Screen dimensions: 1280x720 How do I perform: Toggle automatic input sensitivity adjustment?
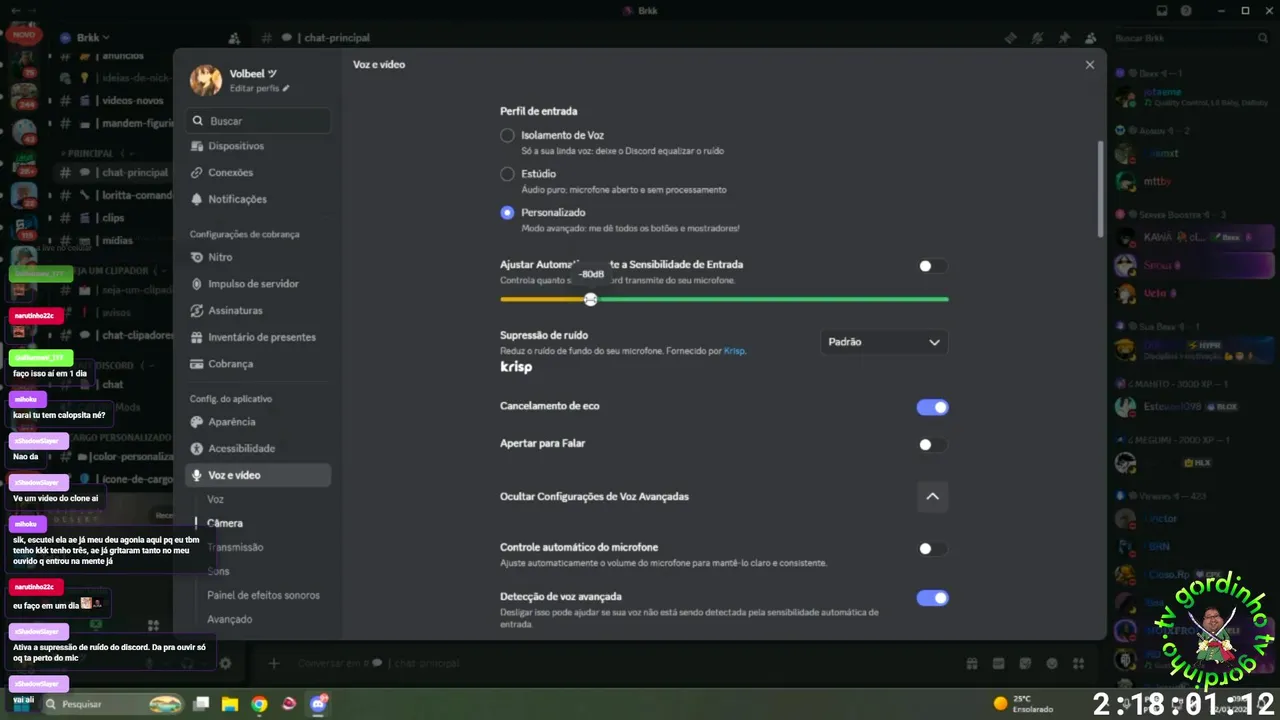tap(932, 266)
